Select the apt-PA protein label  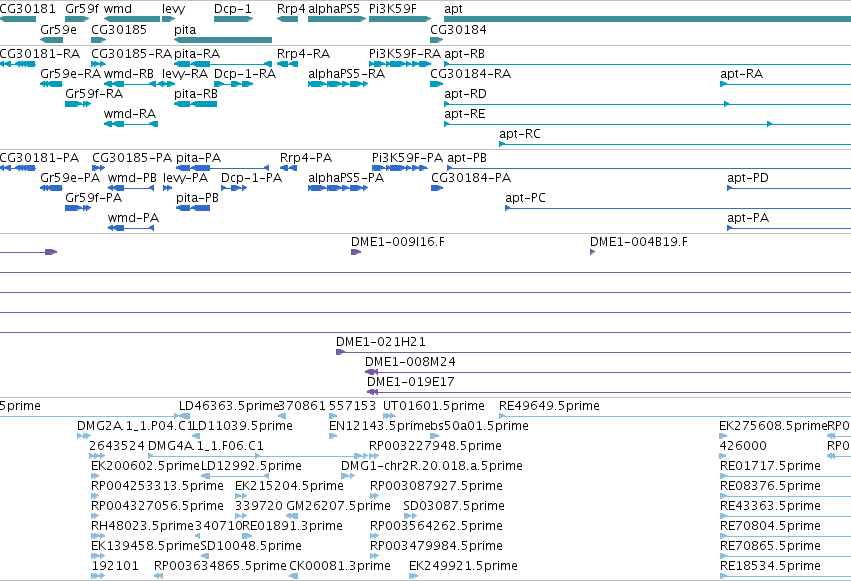point(748,219)
